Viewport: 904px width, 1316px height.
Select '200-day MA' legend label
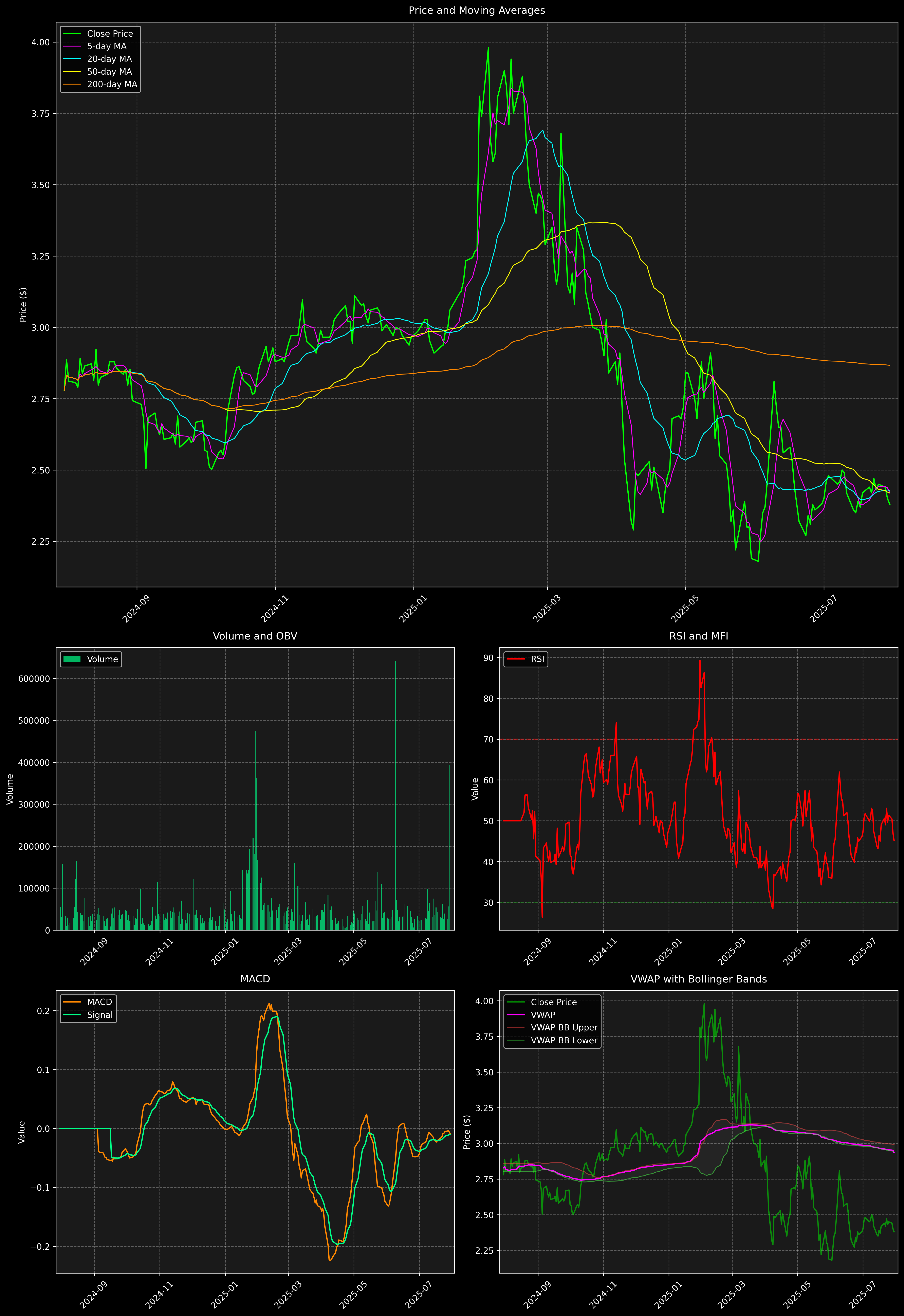coord(112,84)
